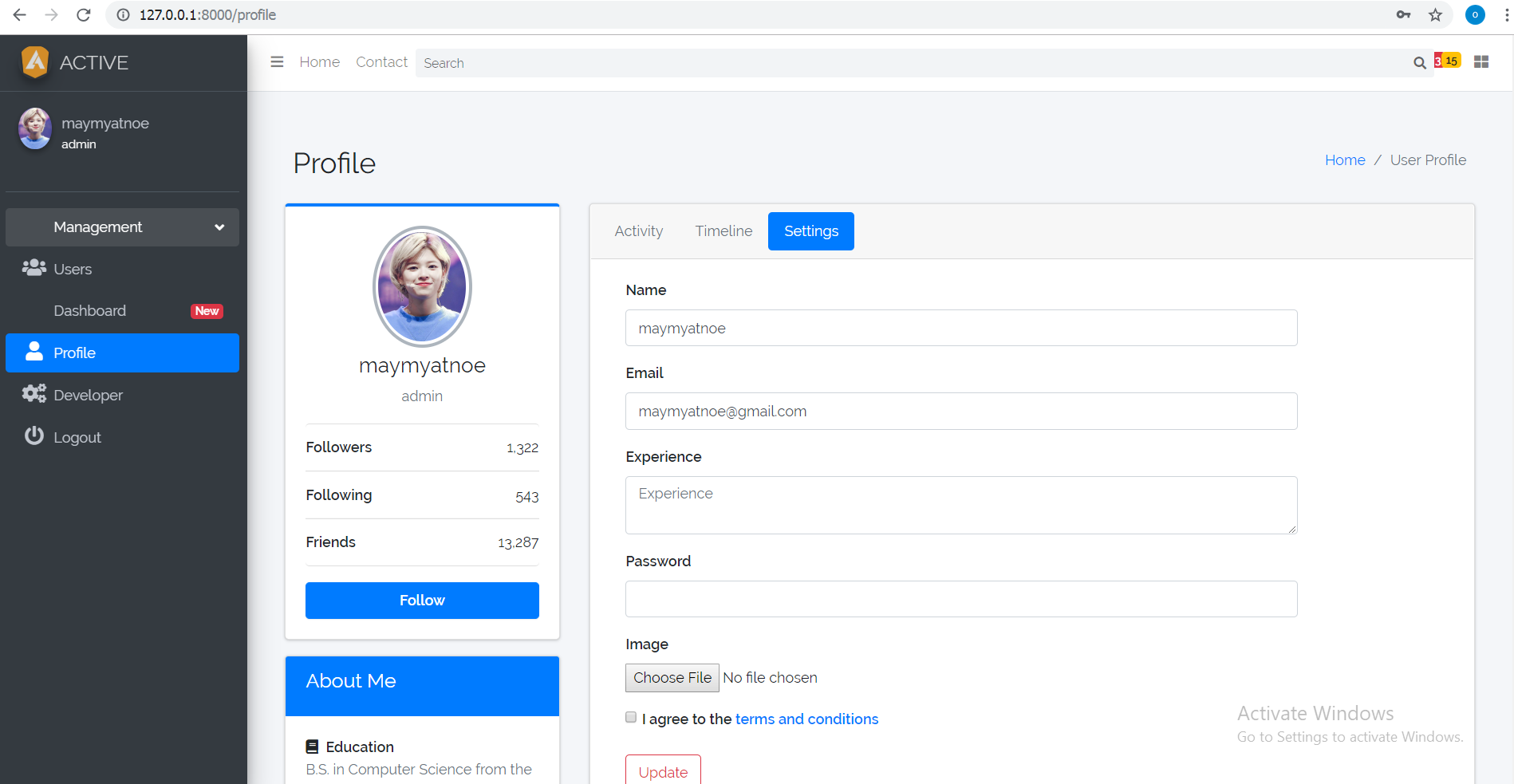This screenshot has width=1514, height=784.
Task: Open the red notification badge showing 3
Action: (x=1437, y=61)
